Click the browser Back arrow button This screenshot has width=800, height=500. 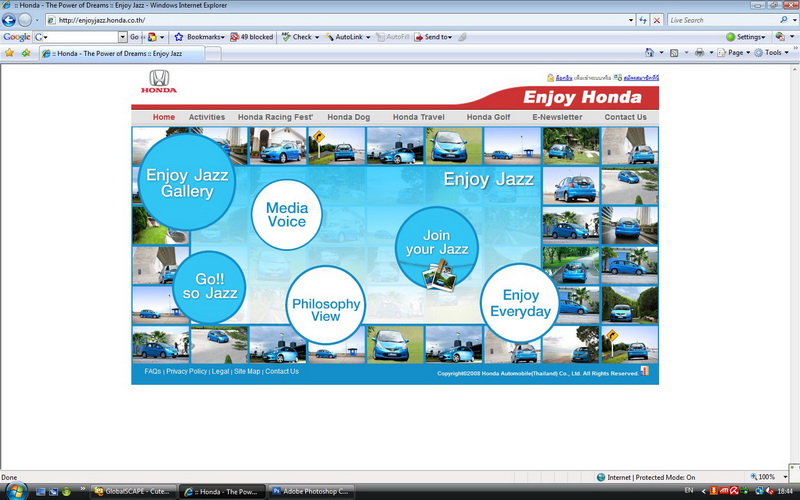(9, 20)
